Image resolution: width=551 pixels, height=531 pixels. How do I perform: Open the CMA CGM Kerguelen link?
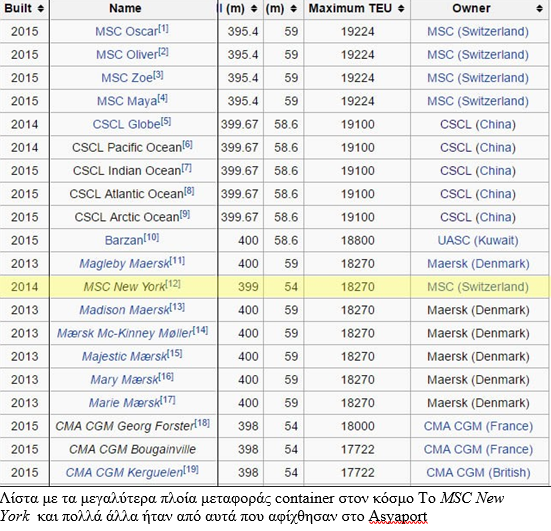click(124, 472)
